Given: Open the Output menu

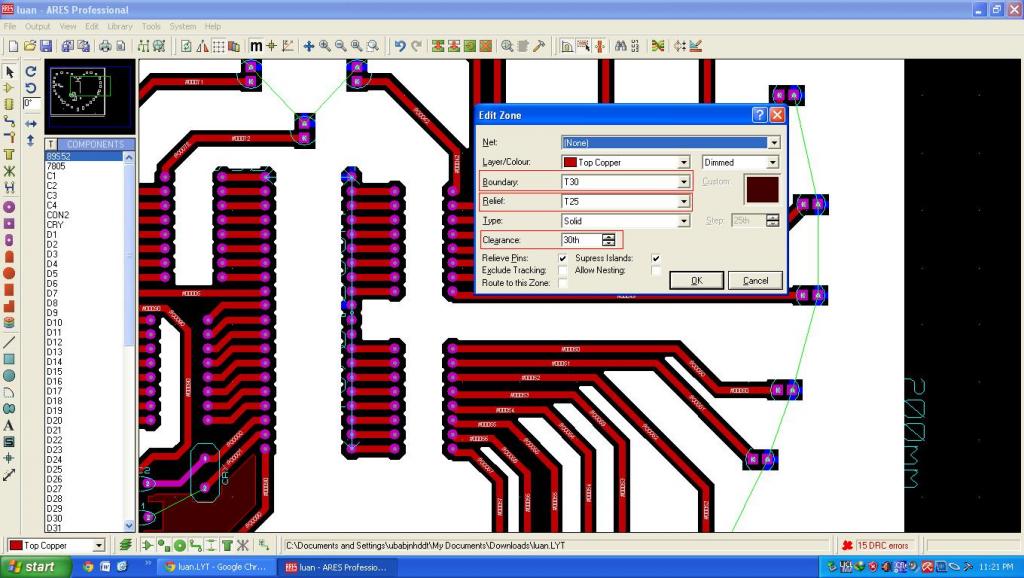Looking at the screenshot, I should 37,26.
